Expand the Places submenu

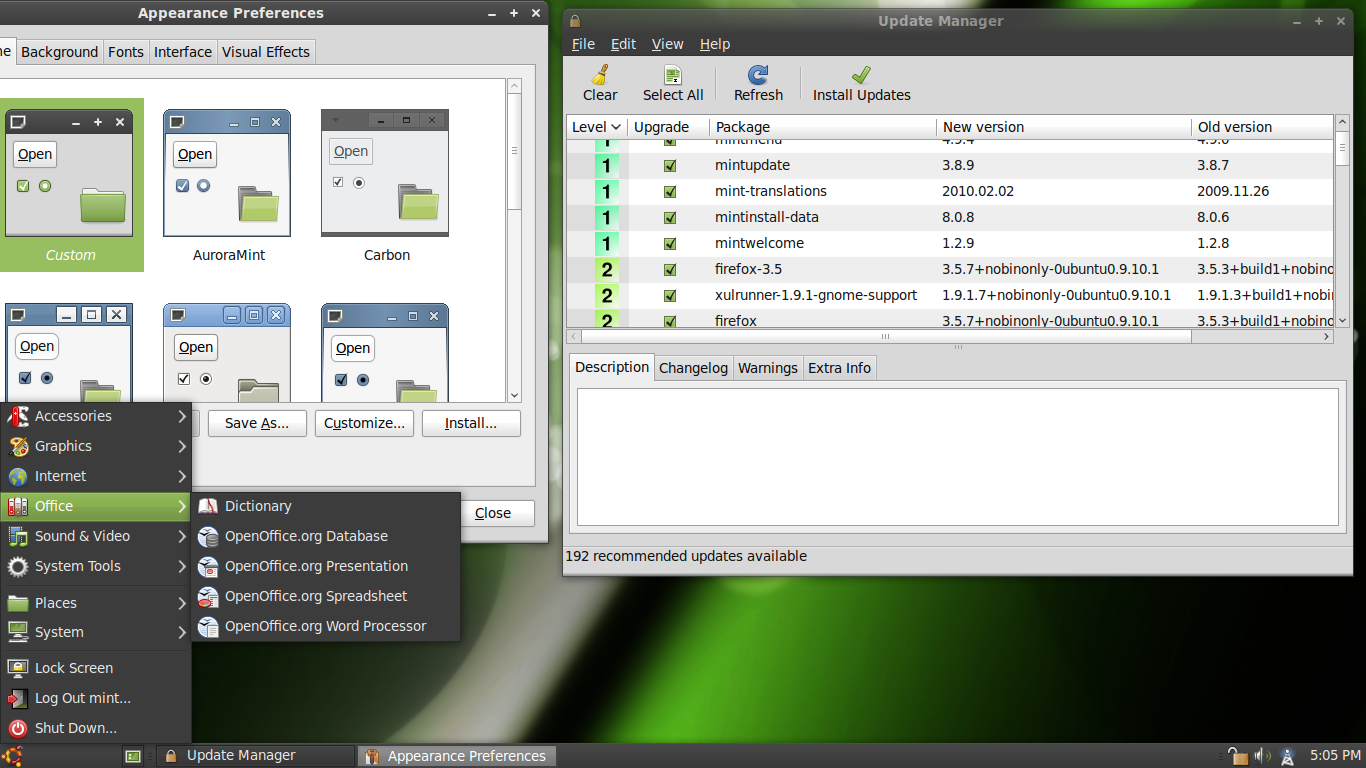click(x=96, y=603)
